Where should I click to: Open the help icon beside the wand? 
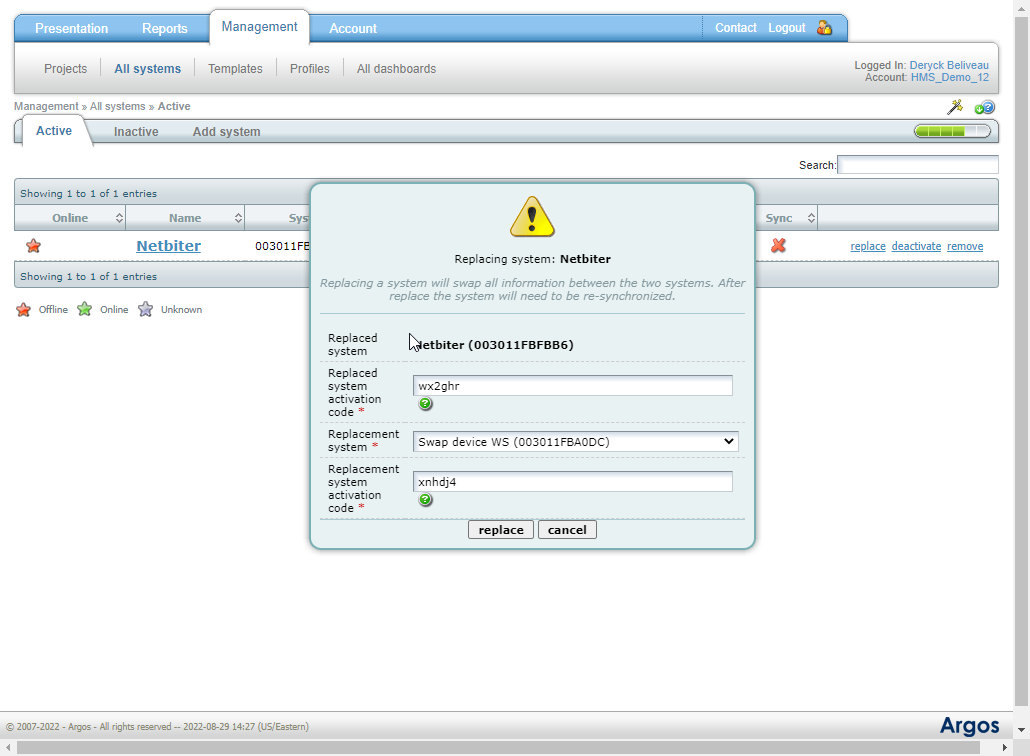[984, 107]
